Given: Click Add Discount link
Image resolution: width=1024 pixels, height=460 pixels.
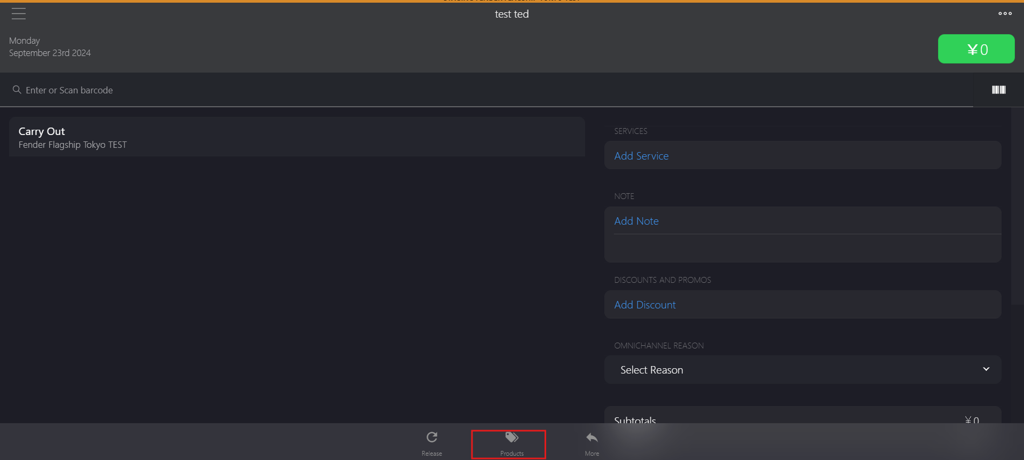Looking at the screenshot, I should [645, 305].
